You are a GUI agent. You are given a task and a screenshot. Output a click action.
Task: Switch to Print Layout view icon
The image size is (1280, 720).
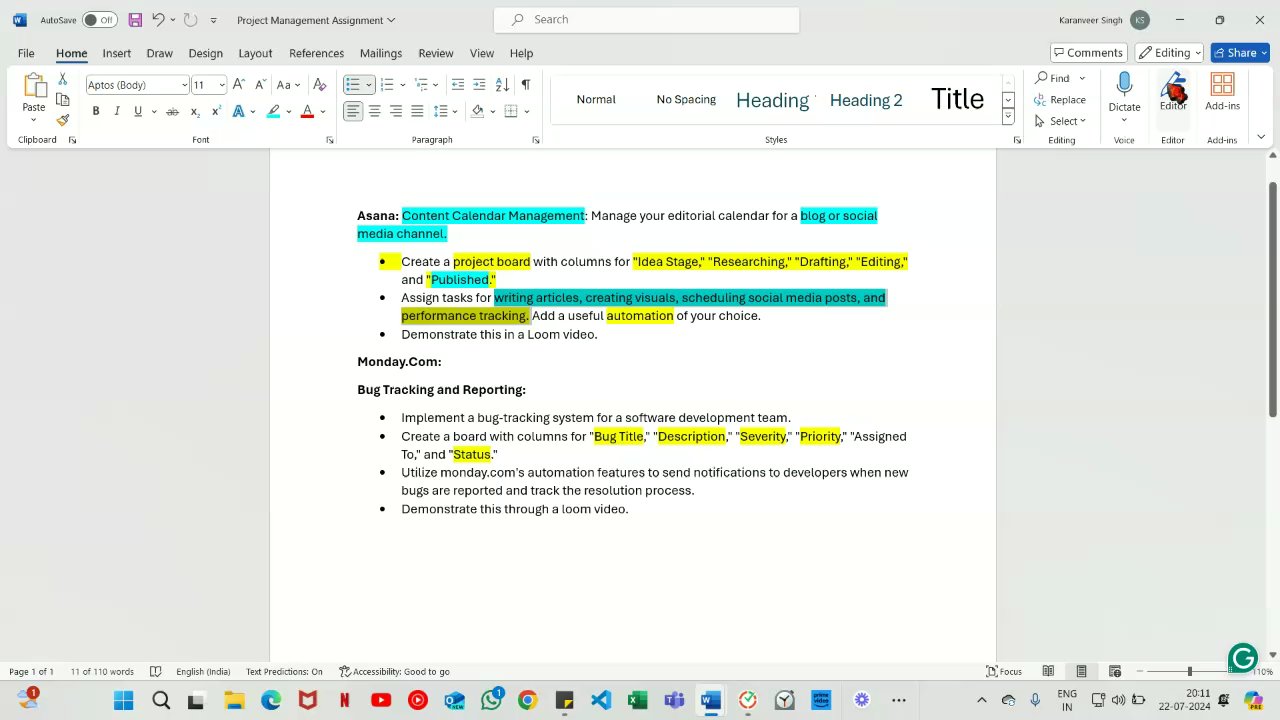1081,671
